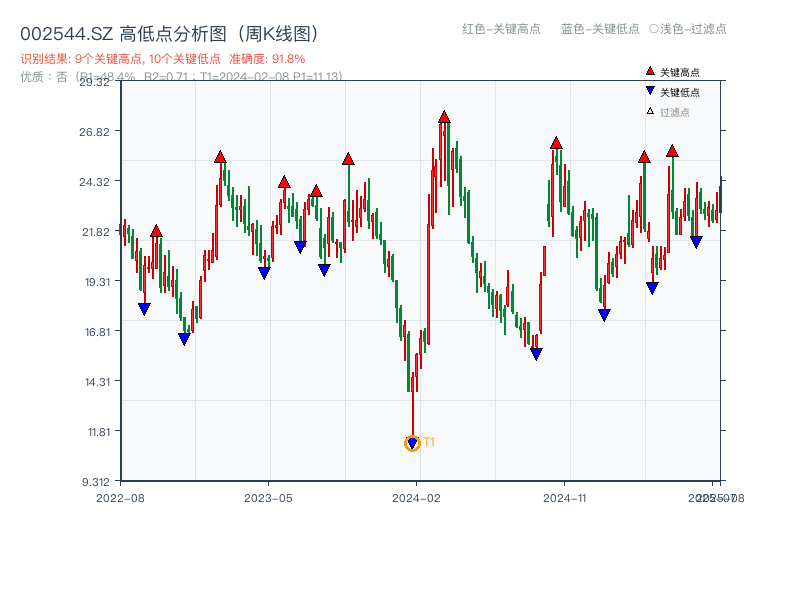This screenshot has height=600, width=800.
Task: Select the leftmost blue triangle low-point marker
Action: click(144, 307)
